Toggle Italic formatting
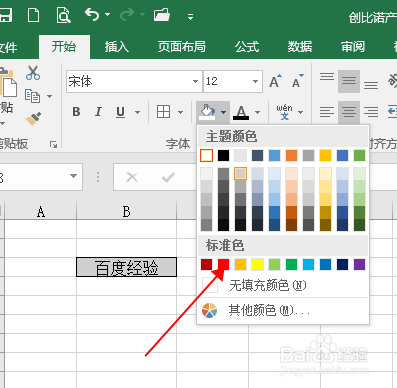397x388 pixels. pos(98,112)
